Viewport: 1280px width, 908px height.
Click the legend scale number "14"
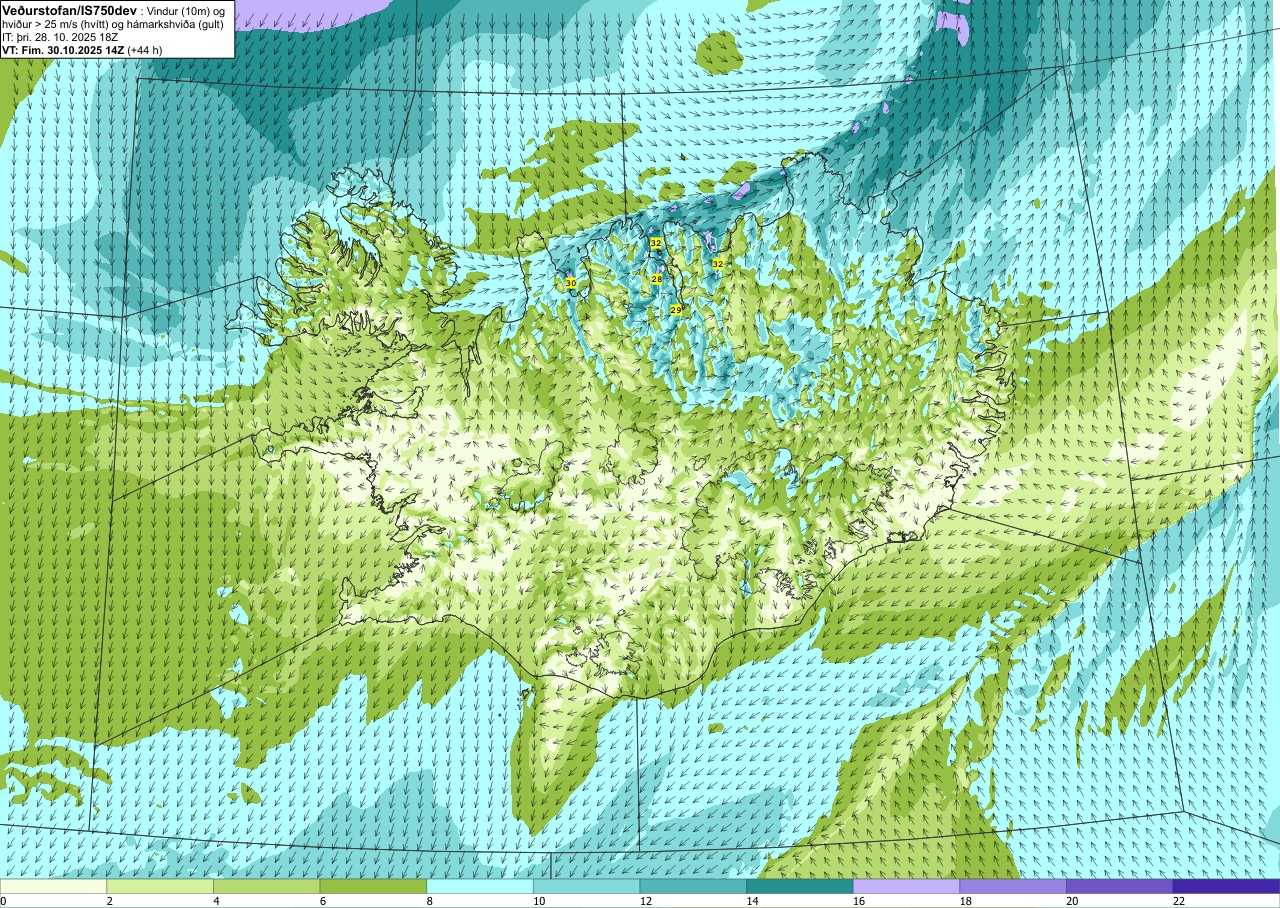point(754,901)
